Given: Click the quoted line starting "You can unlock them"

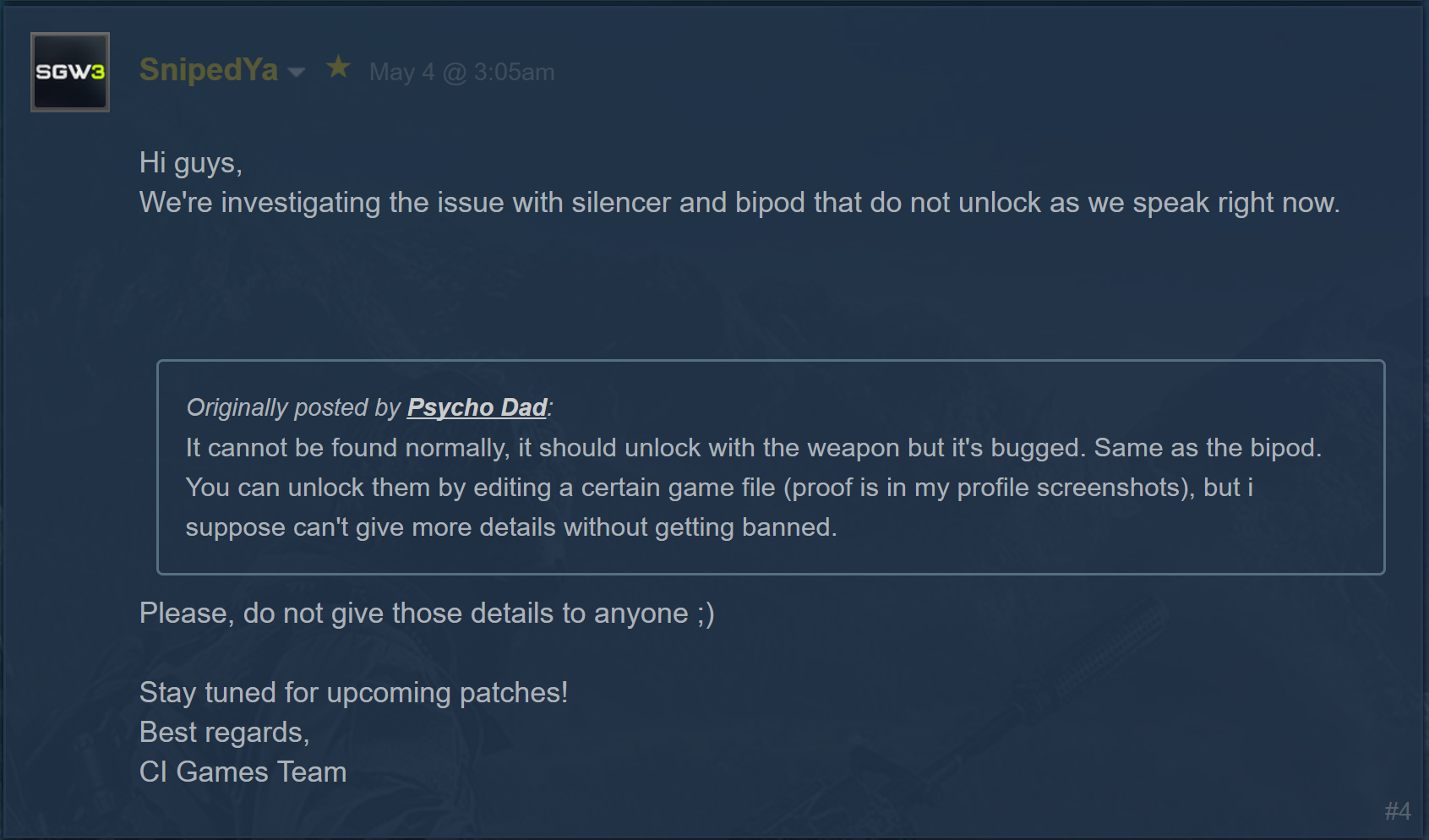Looking at the screenshot, I should coord(719,488).
